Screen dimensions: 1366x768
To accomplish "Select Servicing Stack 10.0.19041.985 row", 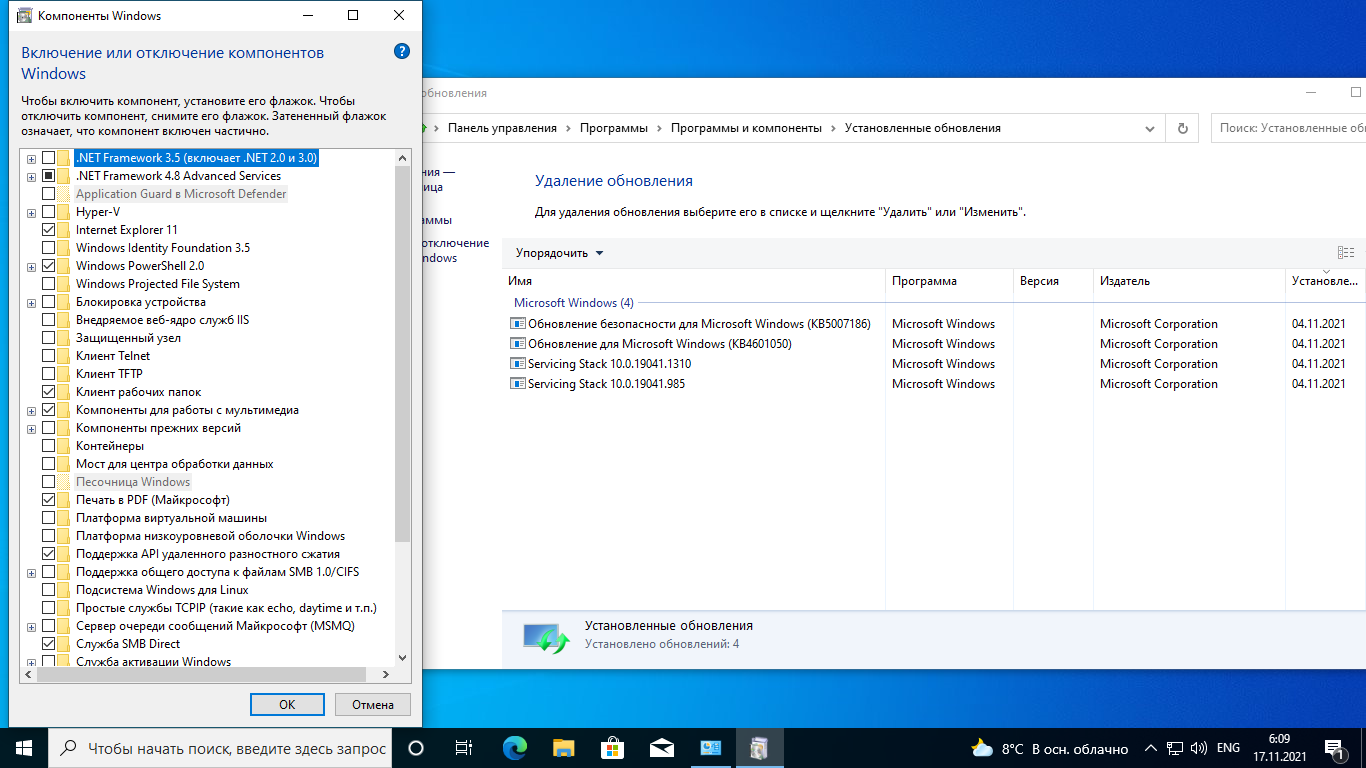I will (x=934, y=384).
